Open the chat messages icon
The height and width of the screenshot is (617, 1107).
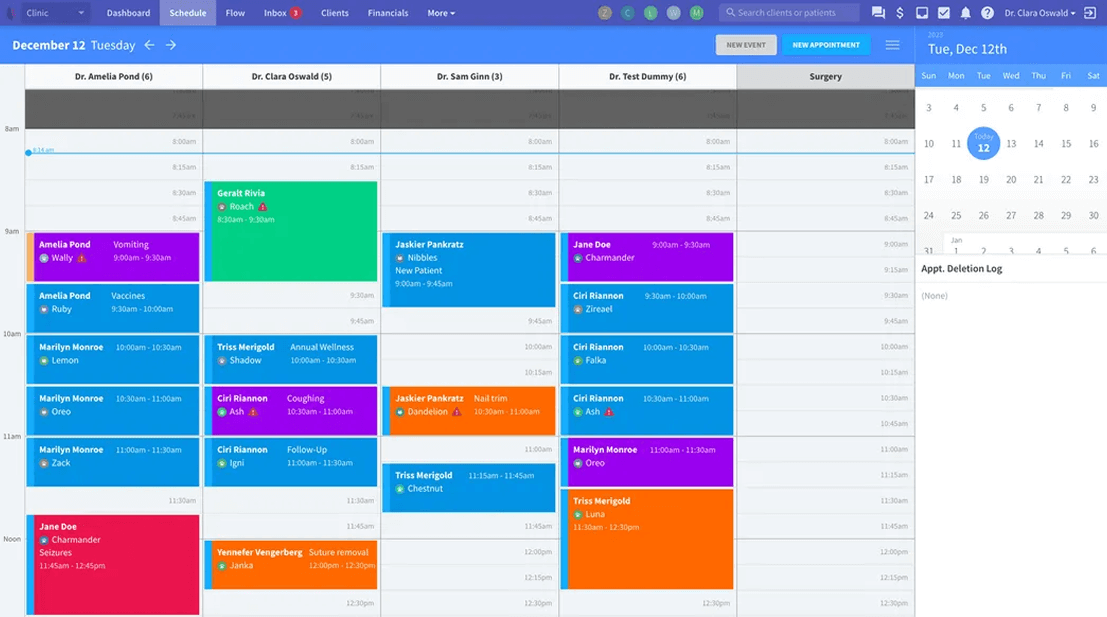coord(878,13)
